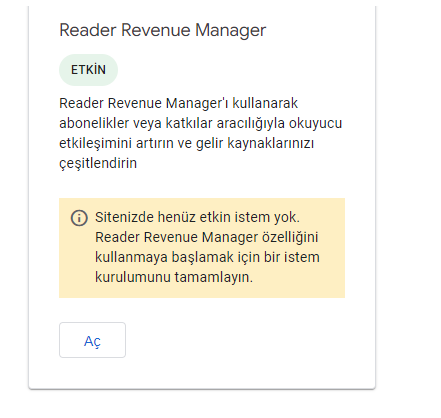This screenshot has height=418, width=441.
Task: Click the ETKİN status badge
Action: coord(88,70)
